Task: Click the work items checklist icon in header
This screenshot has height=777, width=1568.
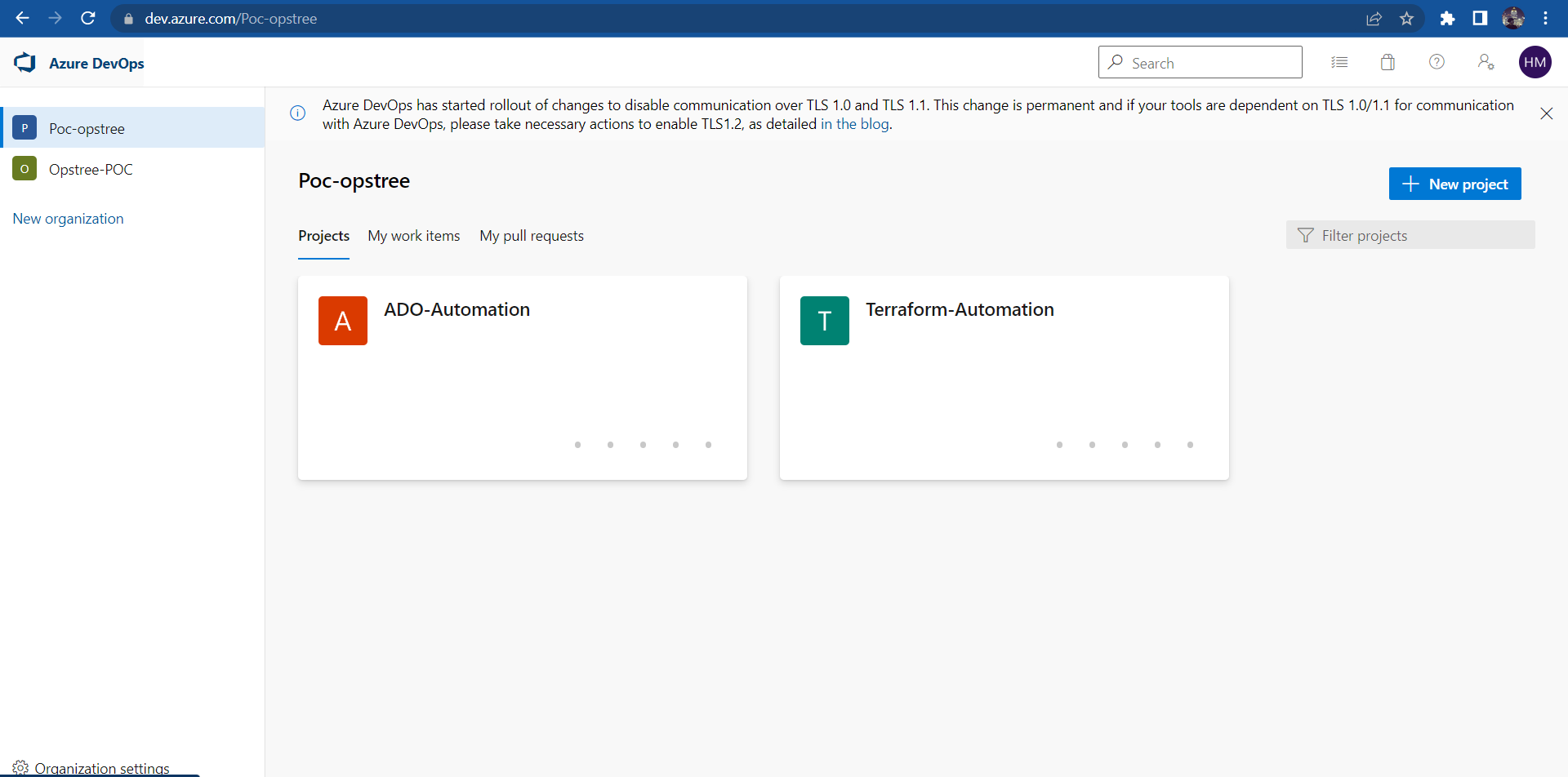Action: point(1339,62)
